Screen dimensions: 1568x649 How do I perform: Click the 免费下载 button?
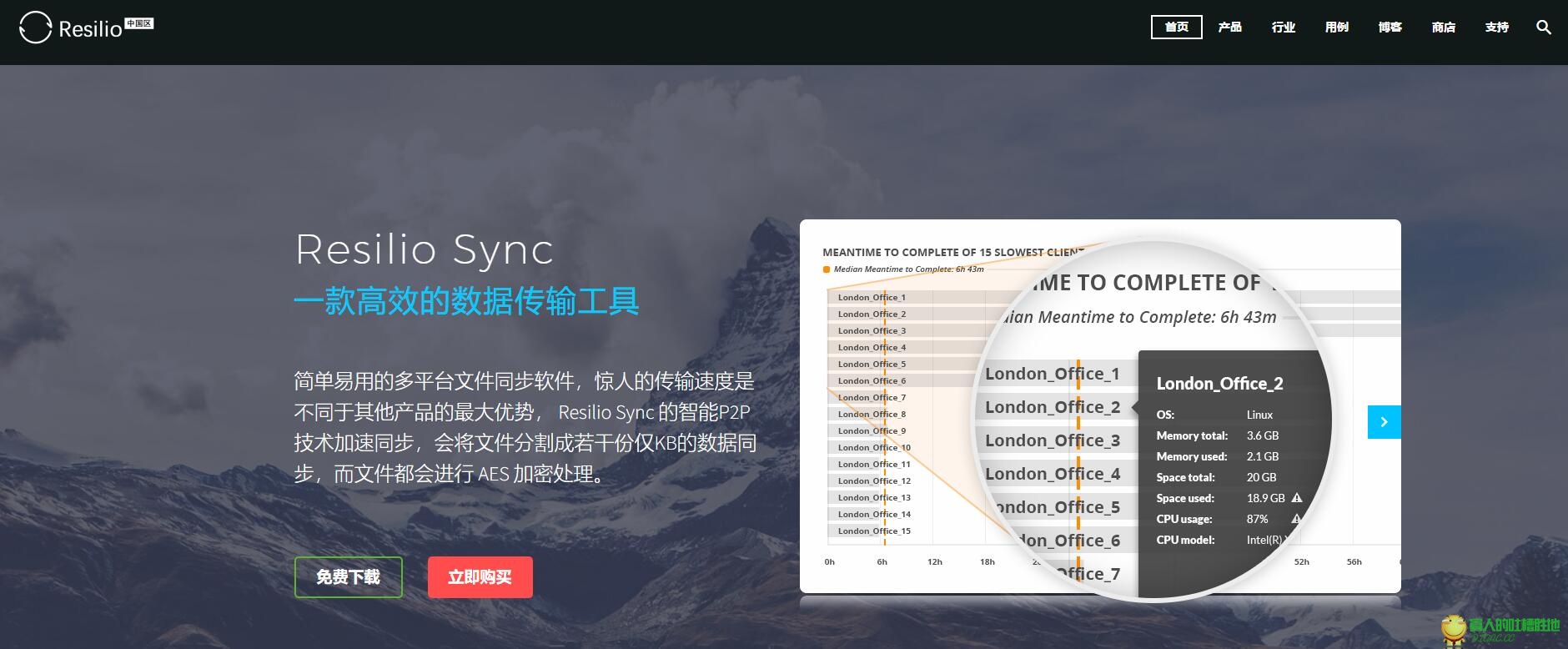(x=349, y=577)
